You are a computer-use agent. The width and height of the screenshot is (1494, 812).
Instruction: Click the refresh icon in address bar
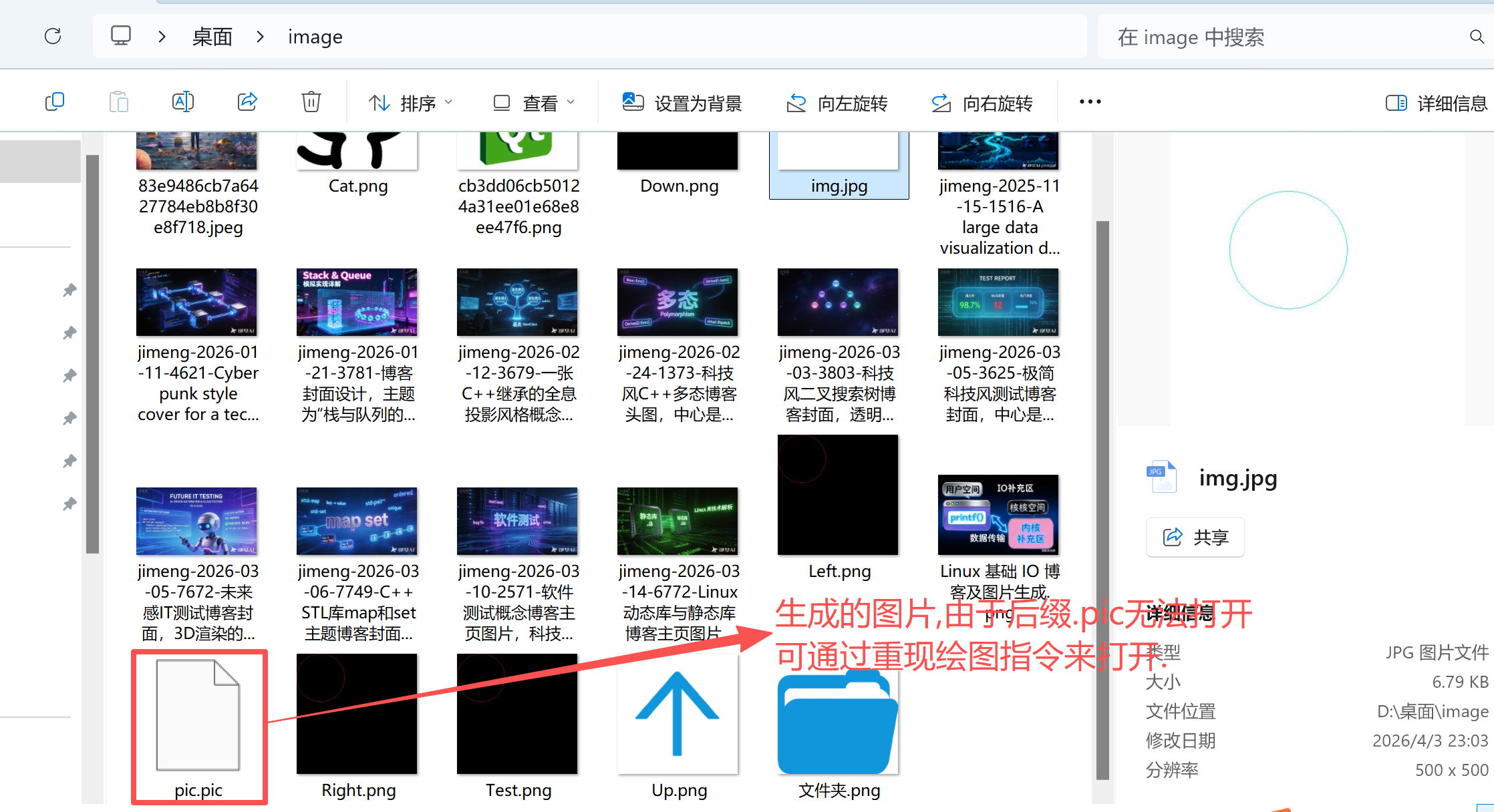click(x=53, y=36)
